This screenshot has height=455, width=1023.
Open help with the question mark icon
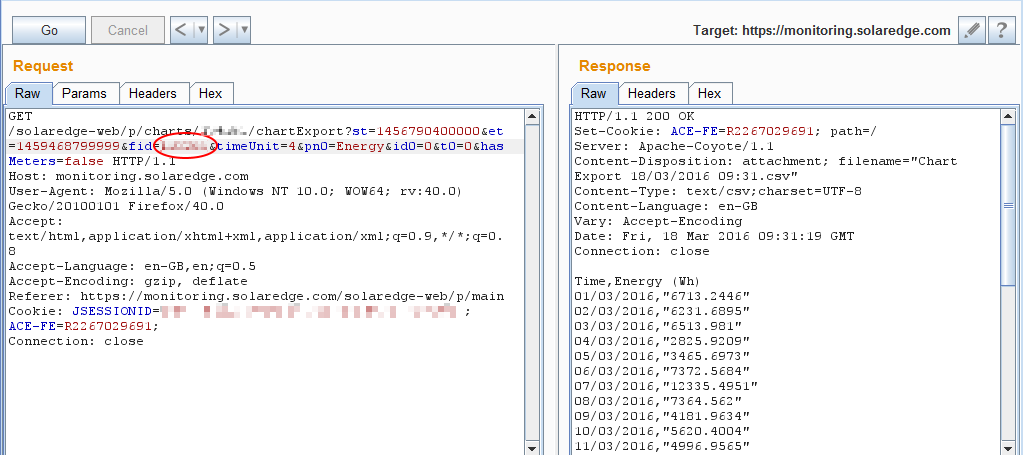click(1001, 30)
